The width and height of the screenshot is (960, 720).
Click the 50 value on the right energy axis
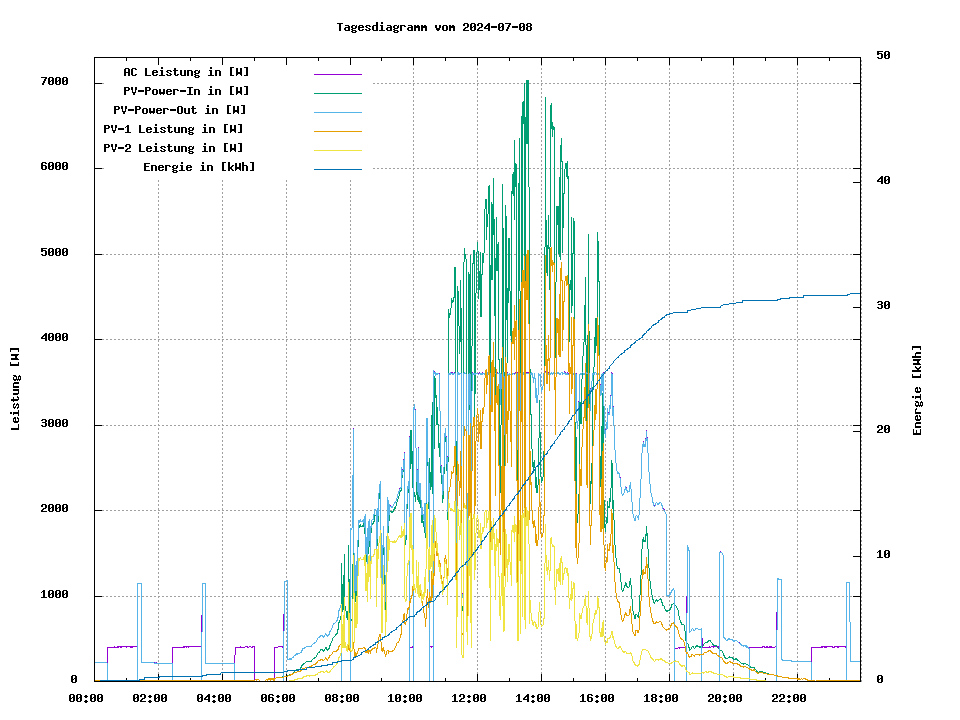point(883,56)
